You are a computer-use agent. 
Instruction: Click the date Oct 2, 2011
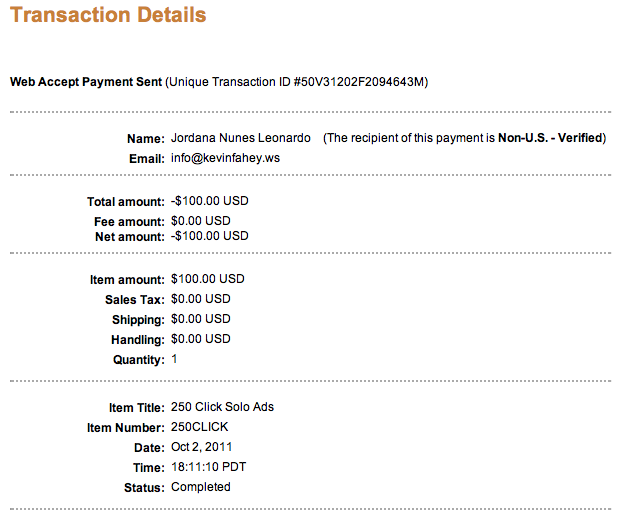click(203, 447)
